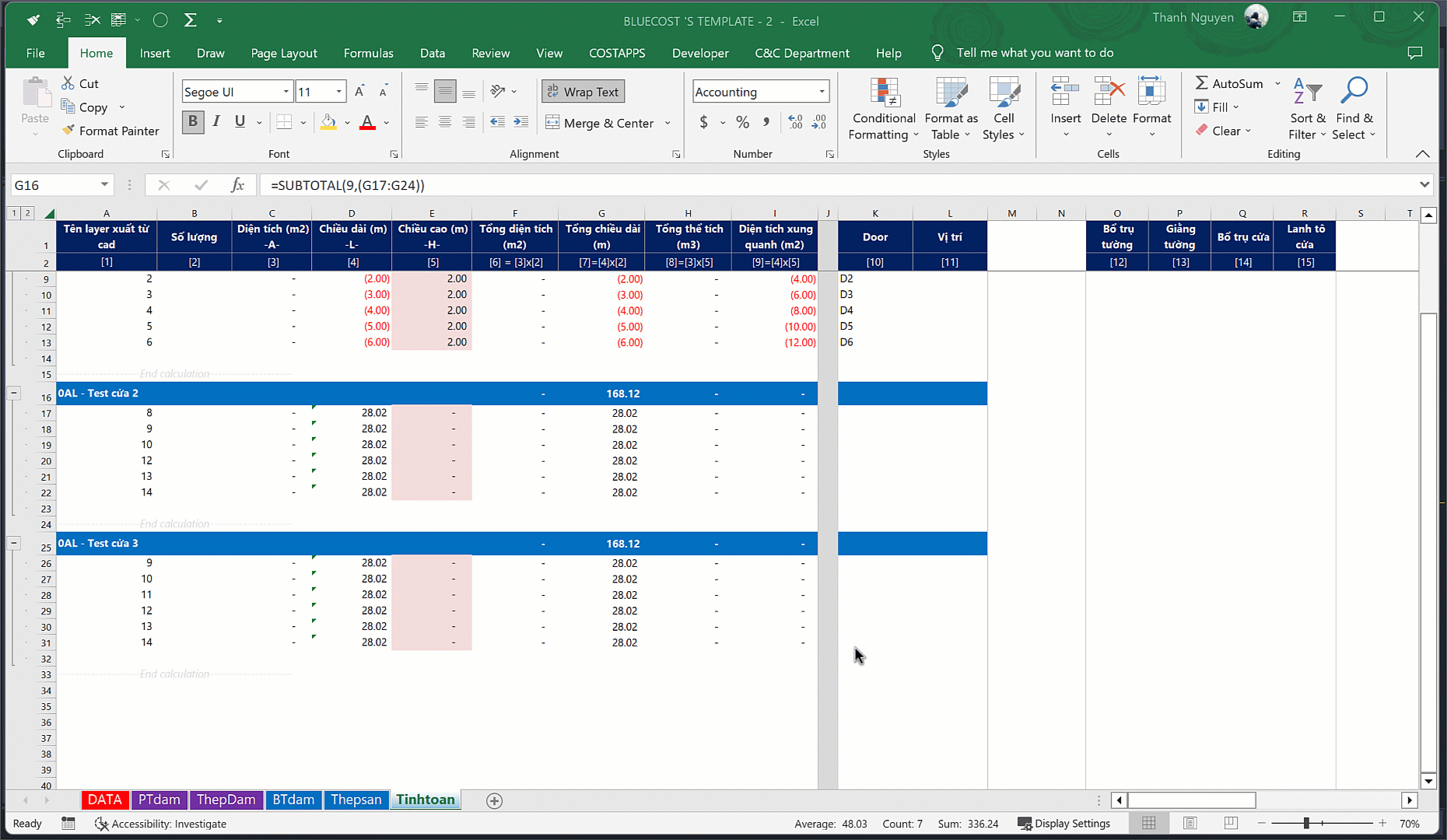The image size is (1447, 840).
Task: Collapse the OAL - Test cửa 2 group
Action: (x=14, y=394)
